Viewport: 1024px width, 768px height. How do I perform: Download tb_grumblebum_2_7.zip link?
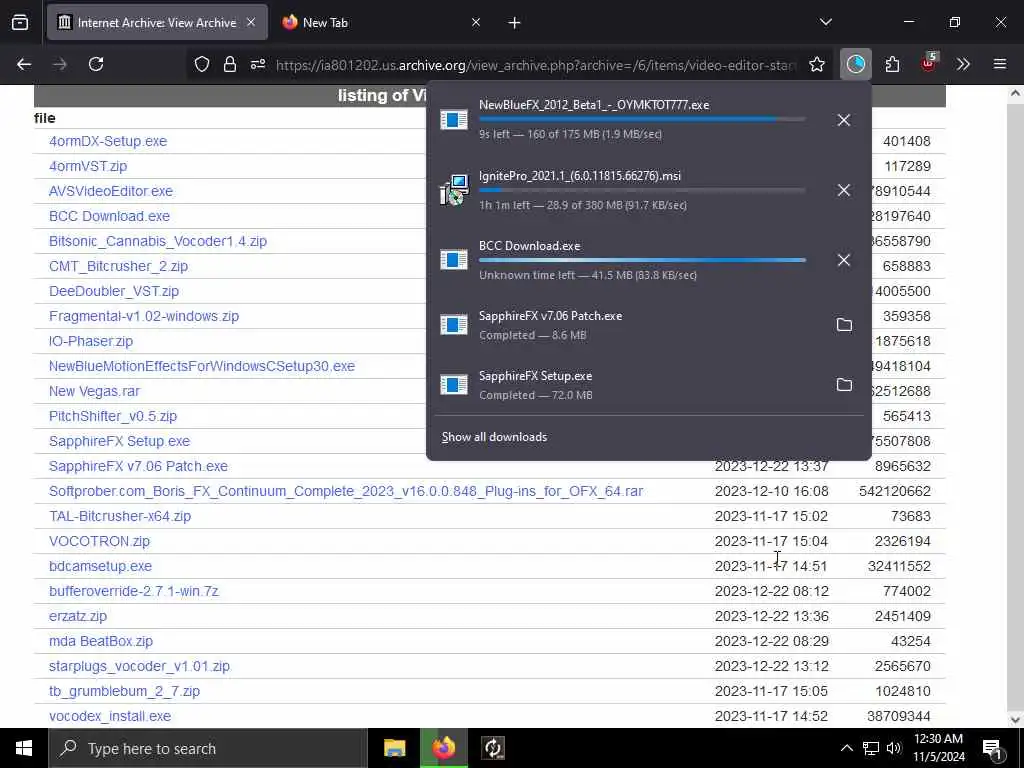point(124,691)
